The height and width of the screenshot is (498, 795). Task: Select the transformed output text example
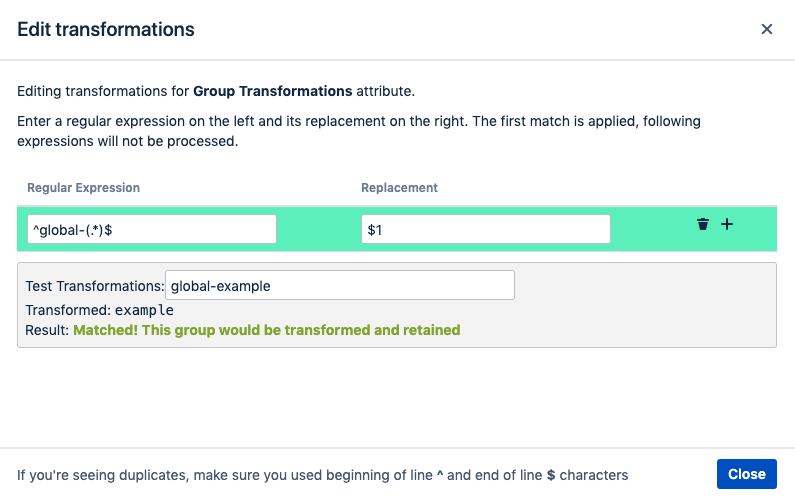tap(144, 310)
